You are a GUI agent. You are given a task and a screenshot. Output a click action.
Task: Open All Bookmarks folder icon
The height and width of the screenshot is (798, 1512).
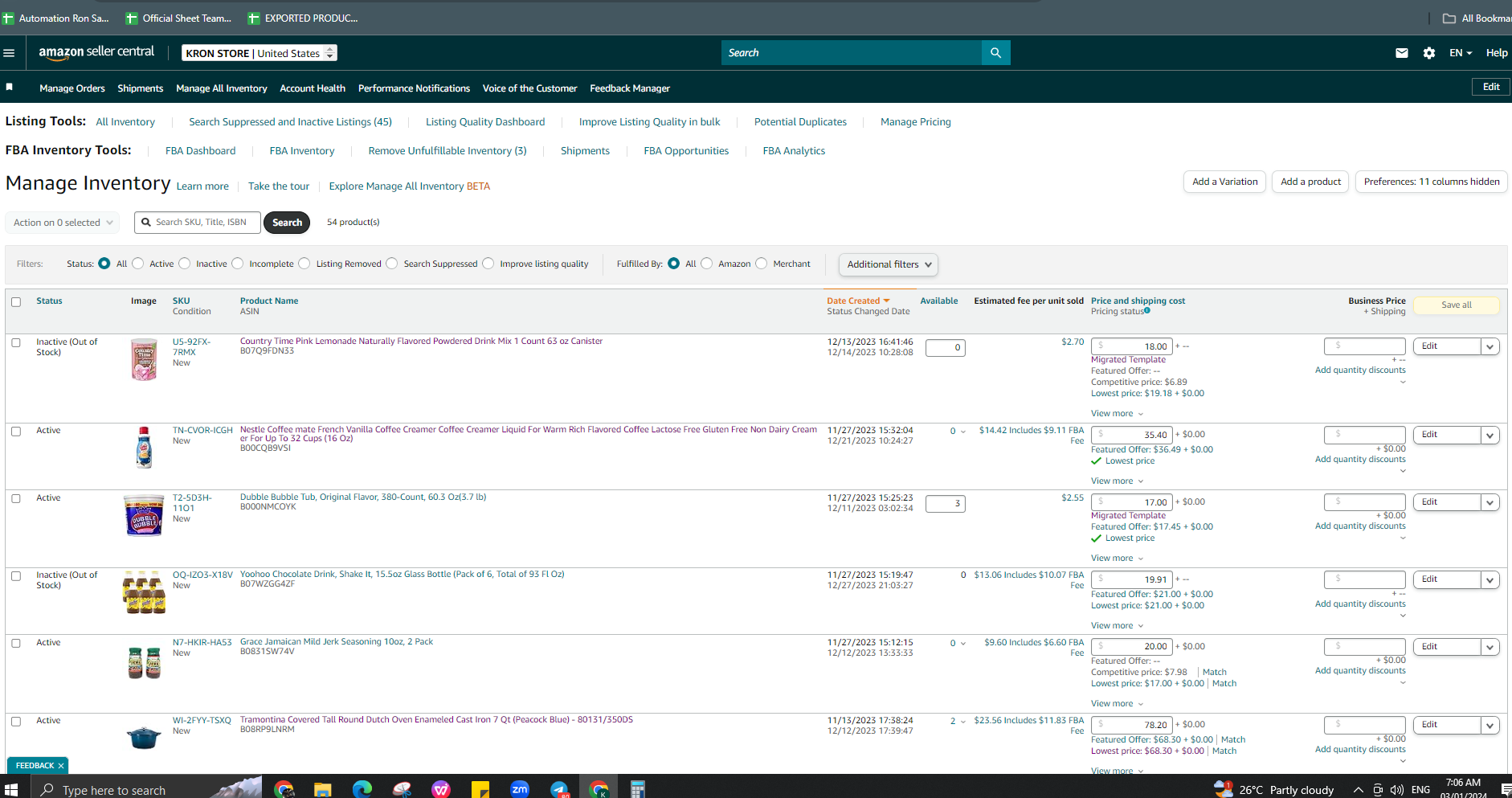click(1449, 18)
